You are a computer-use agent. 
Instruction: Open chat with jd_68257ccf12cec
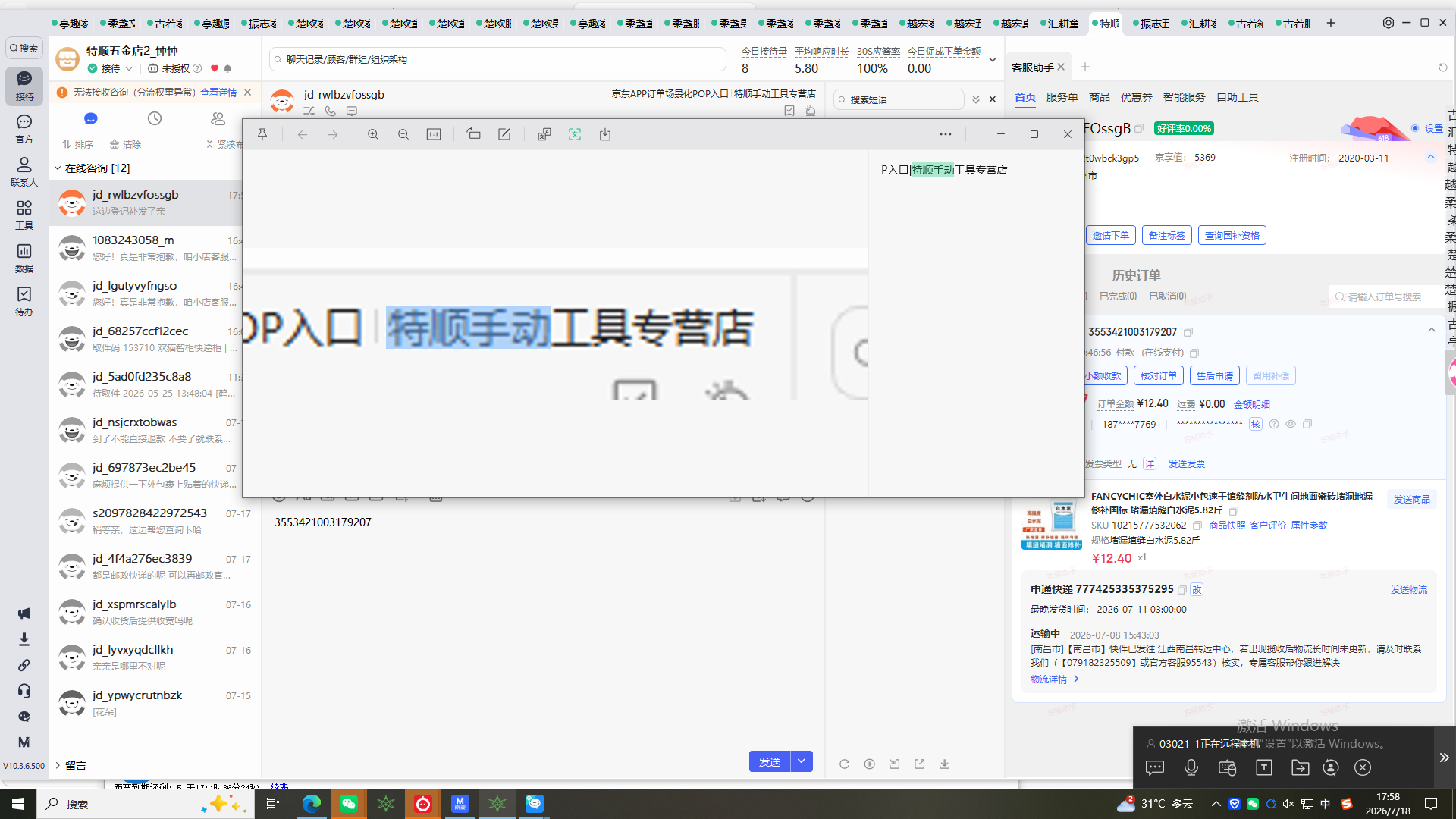(155, 339)
